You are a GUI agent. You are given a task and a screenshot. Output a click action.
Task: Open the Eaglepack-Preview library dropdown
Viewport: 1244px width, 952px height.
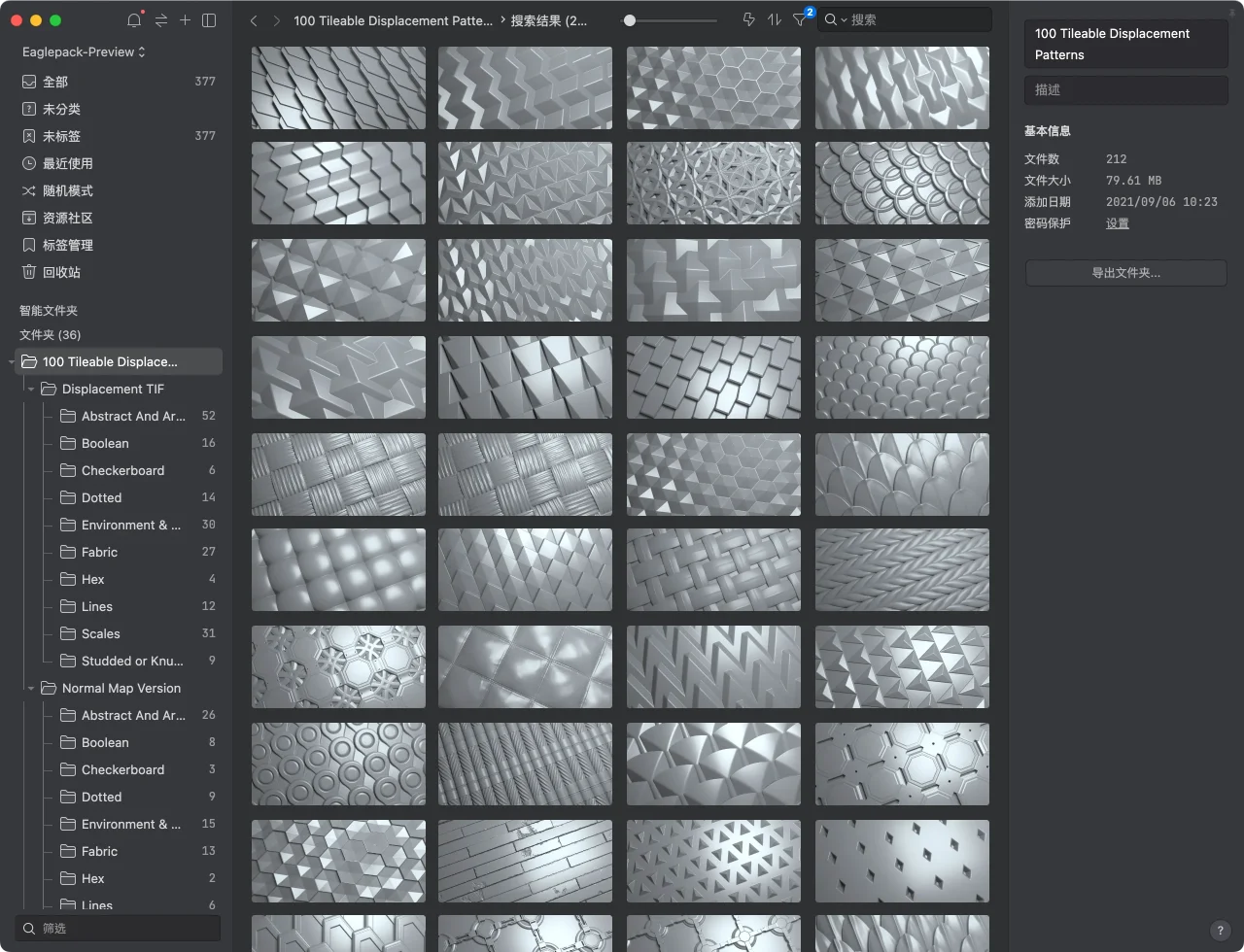[84, 51]
